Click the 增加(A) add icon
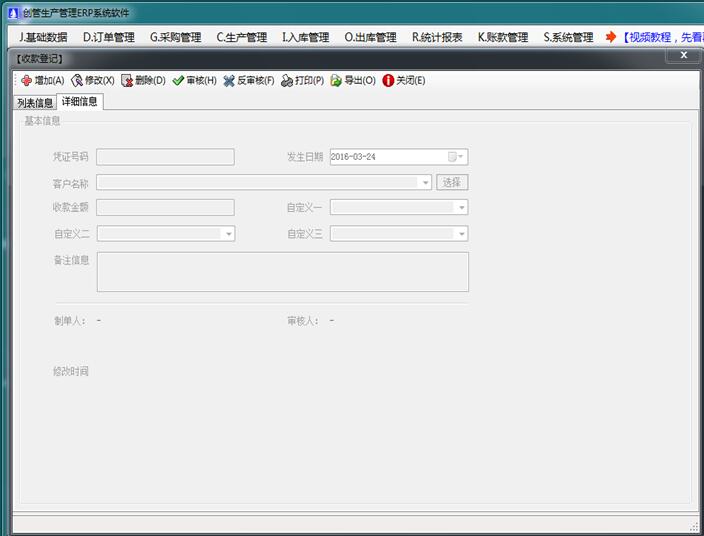Image resolution: width=704 pixels, height=536 pixels. click(25, 80)
